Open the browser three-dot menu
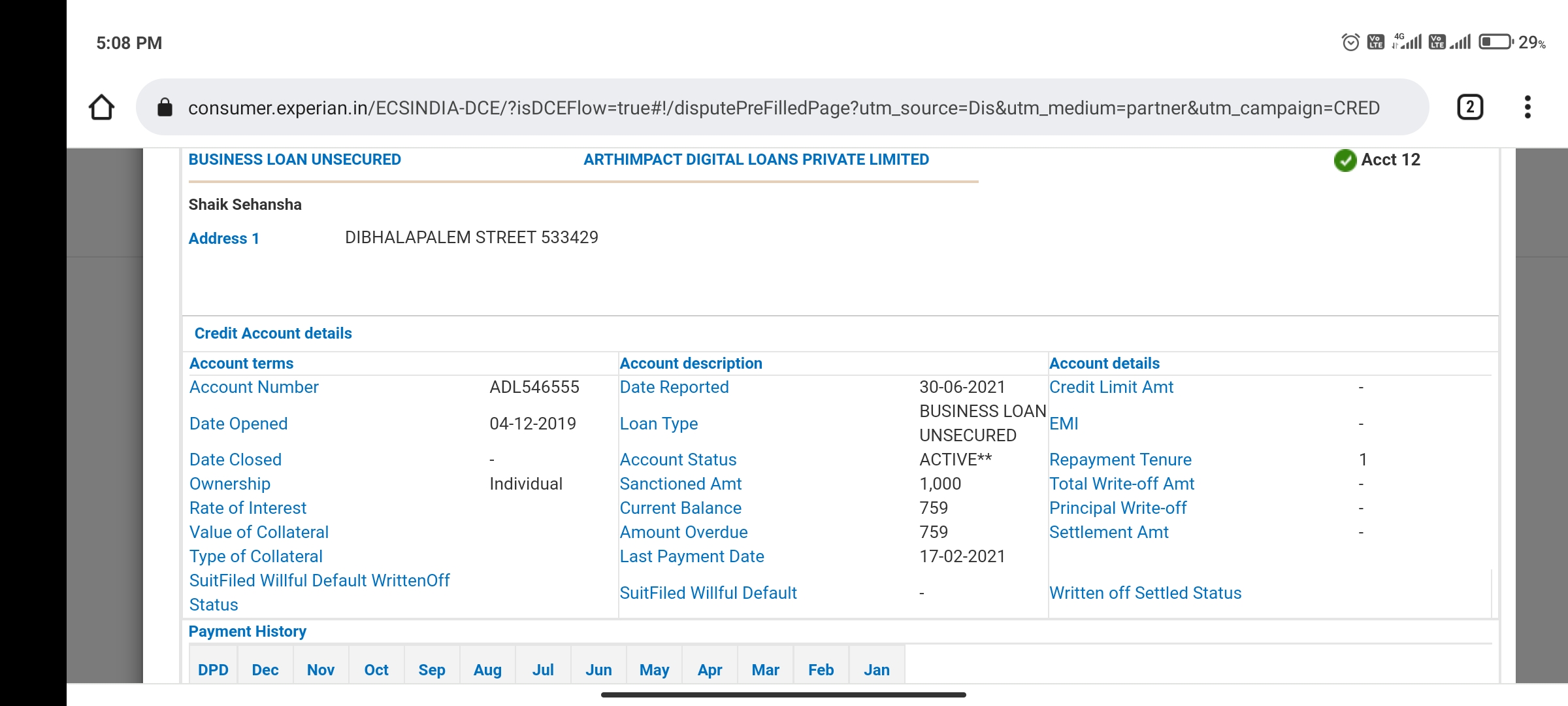This screenshot has width=1568, height=706. pos(1527,107)
